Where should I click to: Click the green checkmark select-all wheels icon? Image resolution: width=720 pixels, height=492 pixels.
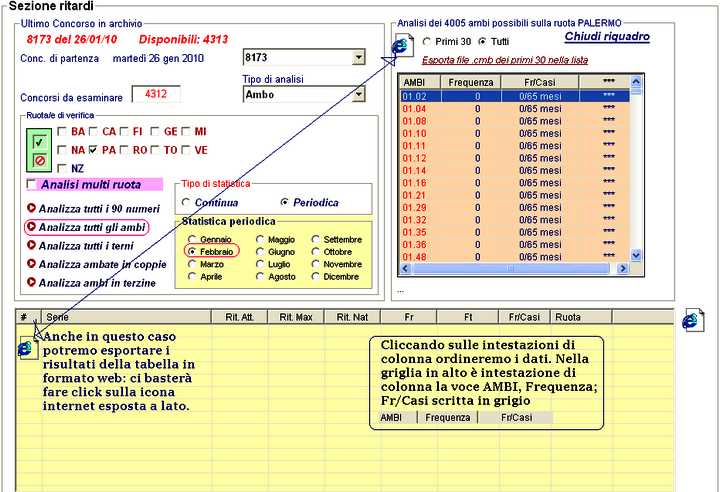38,141
